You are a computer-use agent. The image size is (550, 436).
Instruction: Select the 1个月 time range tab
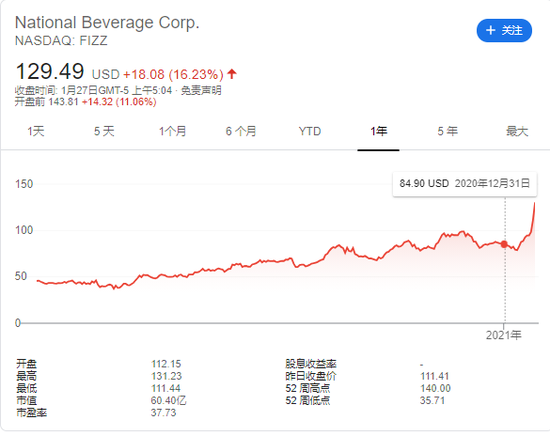point(173,132)
